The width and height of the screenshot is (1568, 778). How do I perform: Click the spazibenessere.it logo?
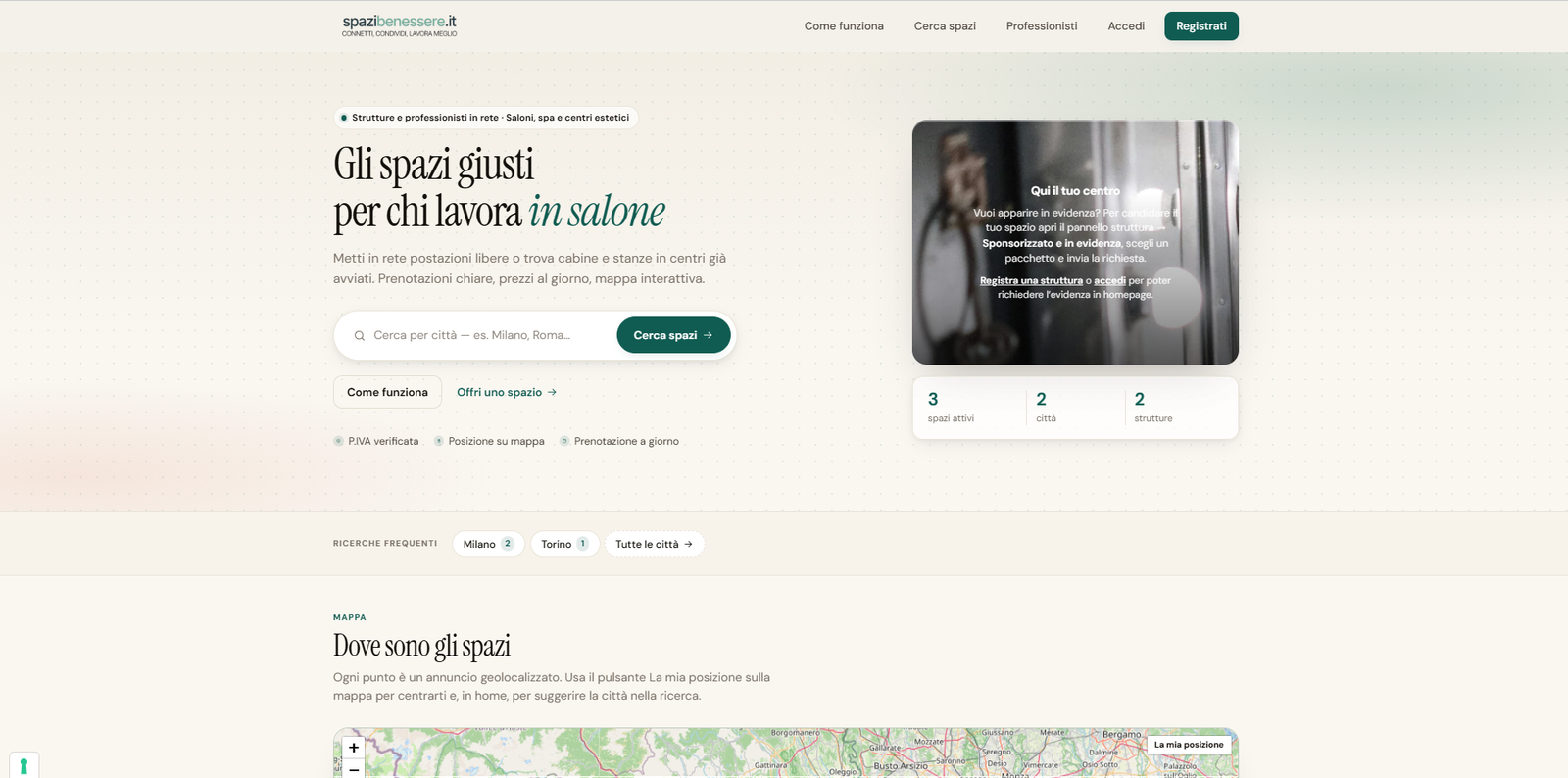(x=399, y=25)
